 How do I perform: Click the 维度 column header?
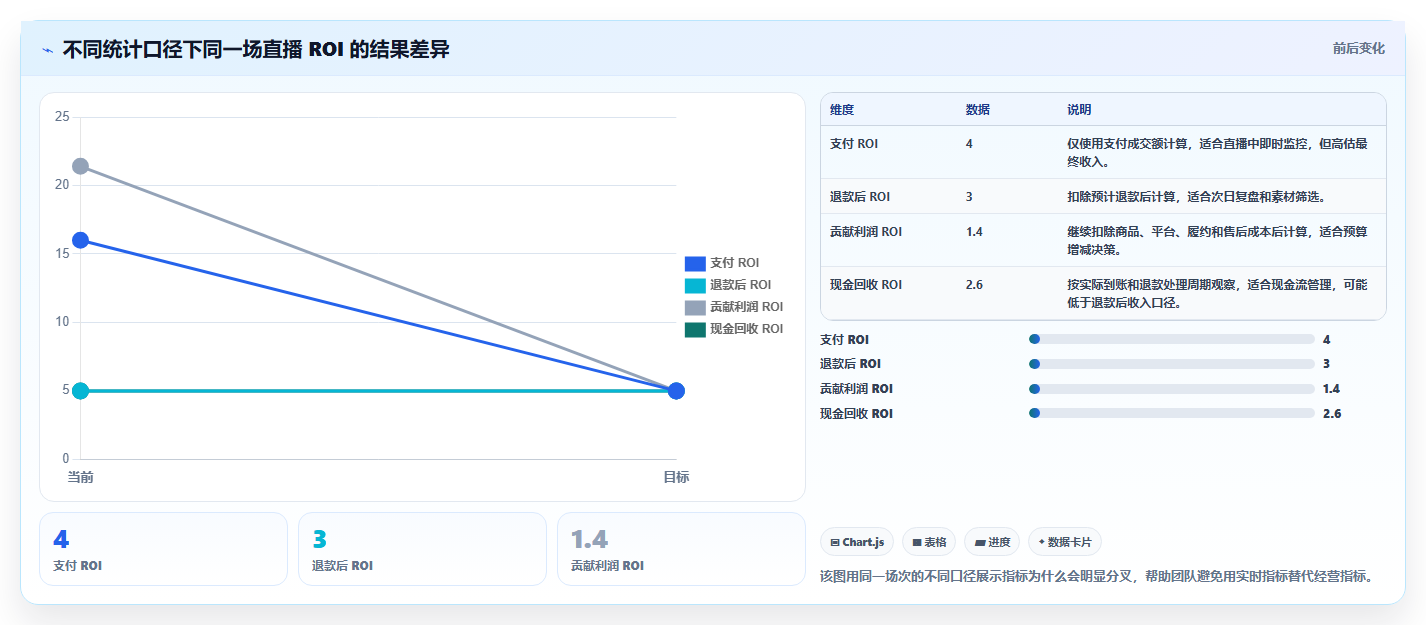pos(842,110)
